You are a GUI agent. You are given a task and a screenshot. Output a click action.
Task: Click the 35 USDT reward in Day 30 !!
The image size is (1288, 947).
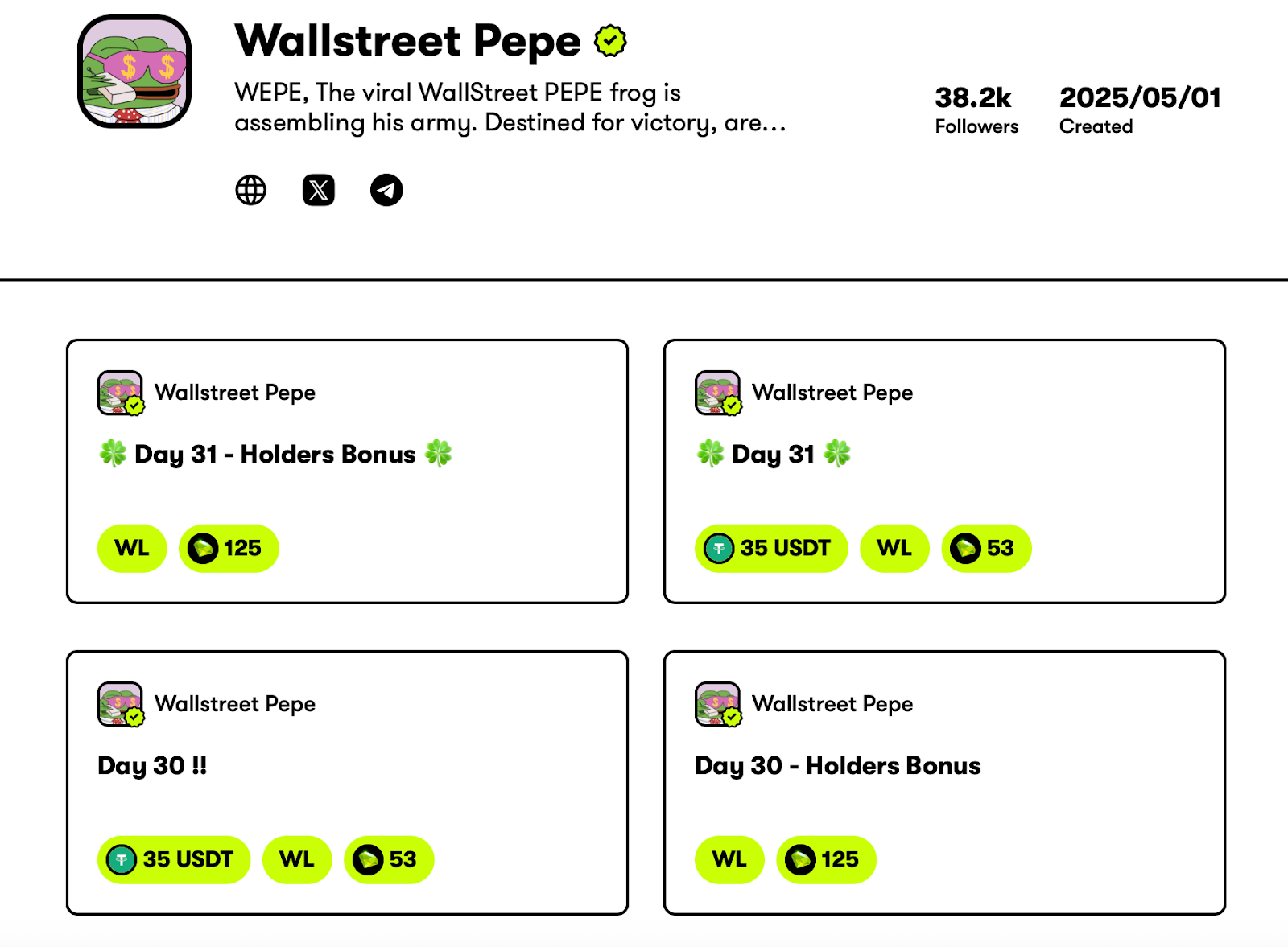point(174,860)
